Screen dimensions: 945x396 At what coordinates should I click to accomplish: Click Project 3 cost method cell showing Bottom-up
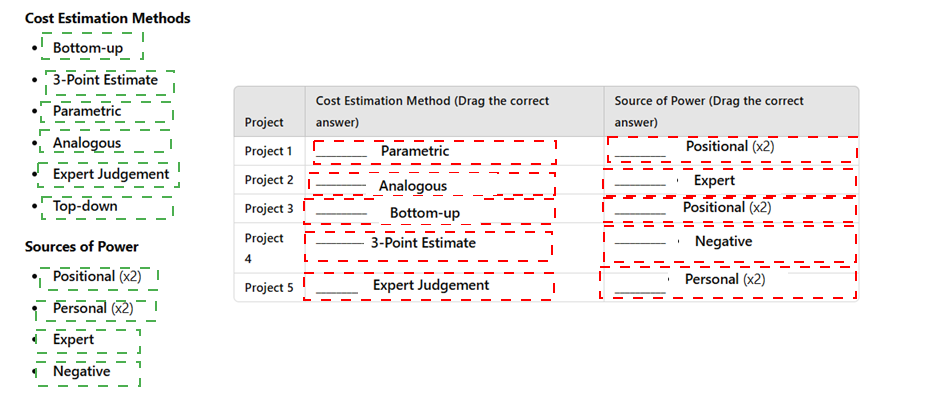[429, 212]
